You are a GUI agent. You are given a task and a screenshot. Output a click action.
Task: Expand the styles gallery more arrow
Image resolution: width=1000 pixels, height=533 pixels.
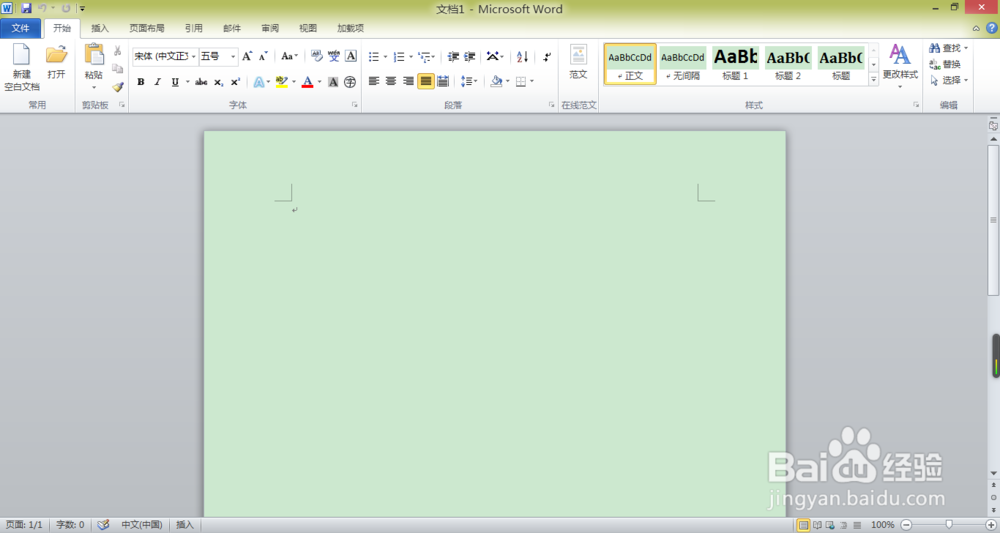[x=873, y=79]
